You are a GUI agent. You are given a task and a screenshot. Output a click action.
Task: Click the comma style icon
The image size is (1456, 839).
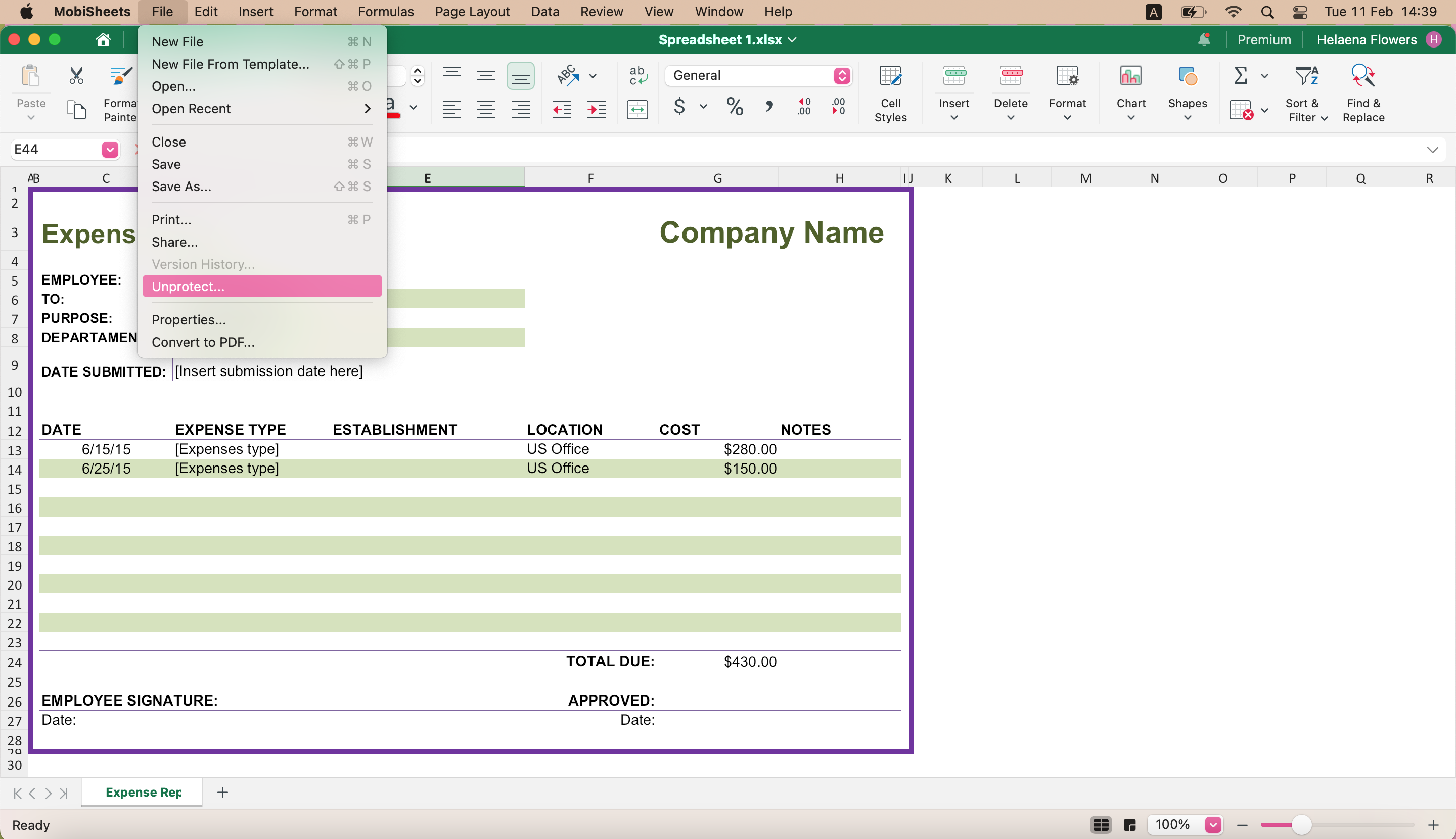[769, 107]
